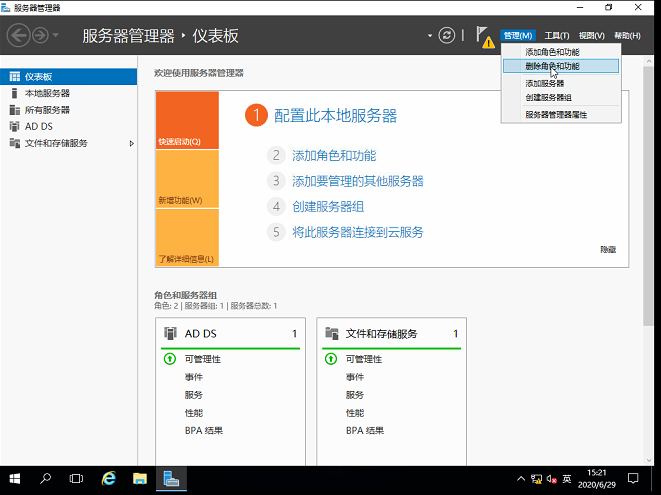Image resolution: width=661 pixels, height=495 pixels.
Task: Open dropdown arrow left of refresh
Action: click(430, 36)
